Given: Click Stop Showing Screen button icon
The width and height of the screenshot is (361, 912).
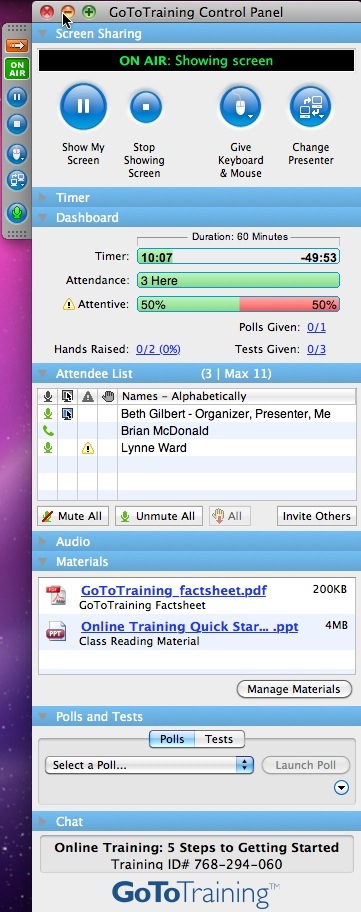Looking at the screenshot, I should click(x=145, y=107).
